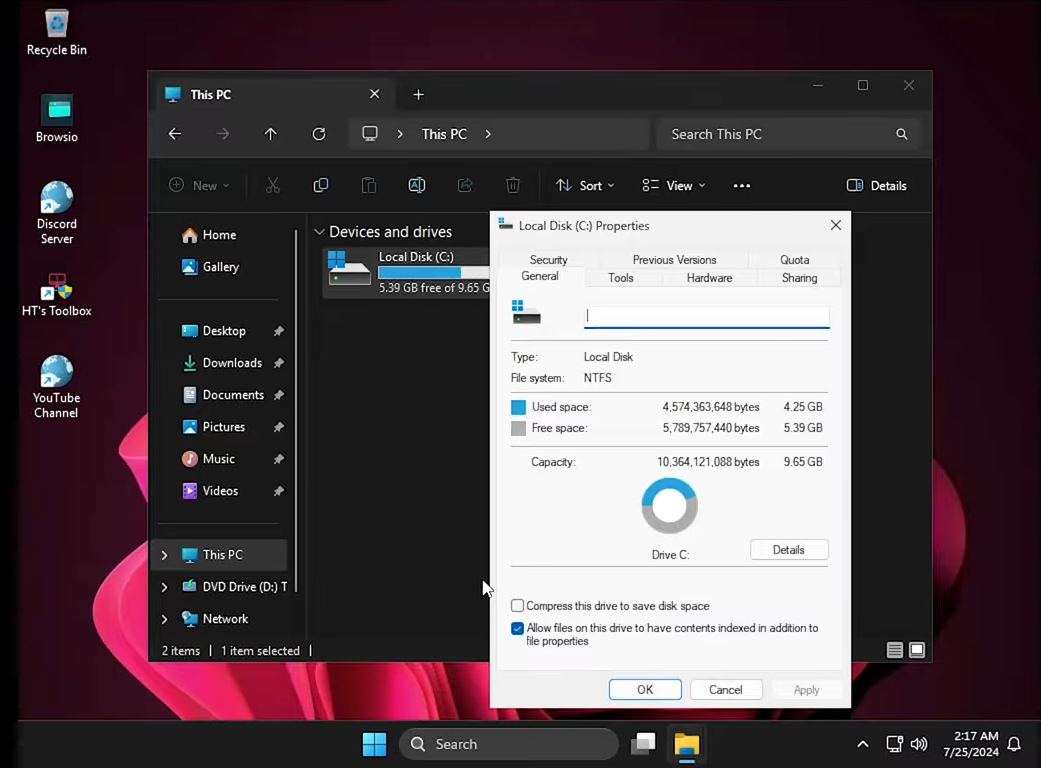The width and height of the screenshot is (1041, 768).
Task: Collapse the Devices and drives group
Action: (319, 232)
